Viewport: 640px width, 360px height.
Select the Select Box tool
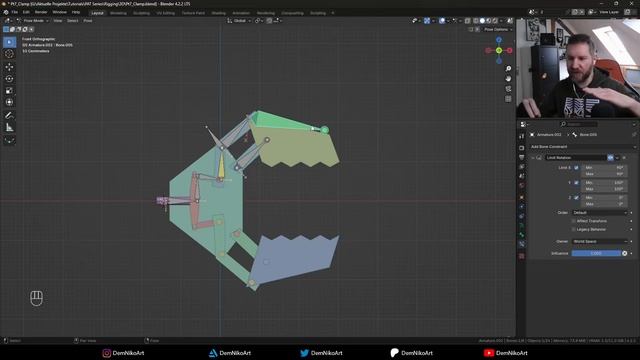tap(9, 42)
